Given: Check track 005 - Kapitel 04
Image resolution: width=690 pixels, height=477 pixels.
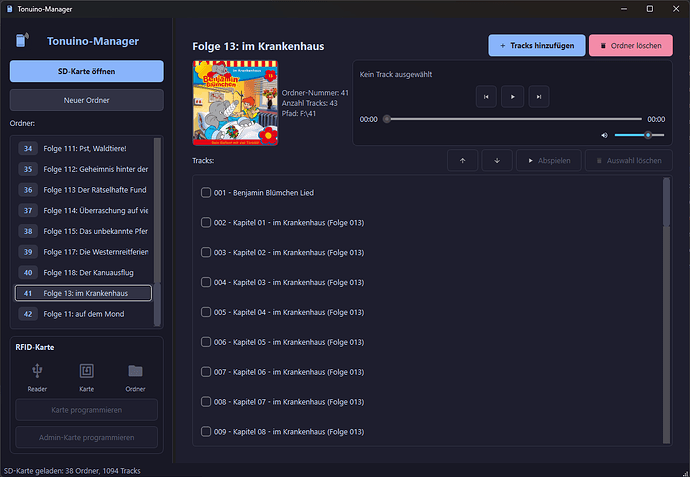Looking at the screenshot, I should click(206, 312).
